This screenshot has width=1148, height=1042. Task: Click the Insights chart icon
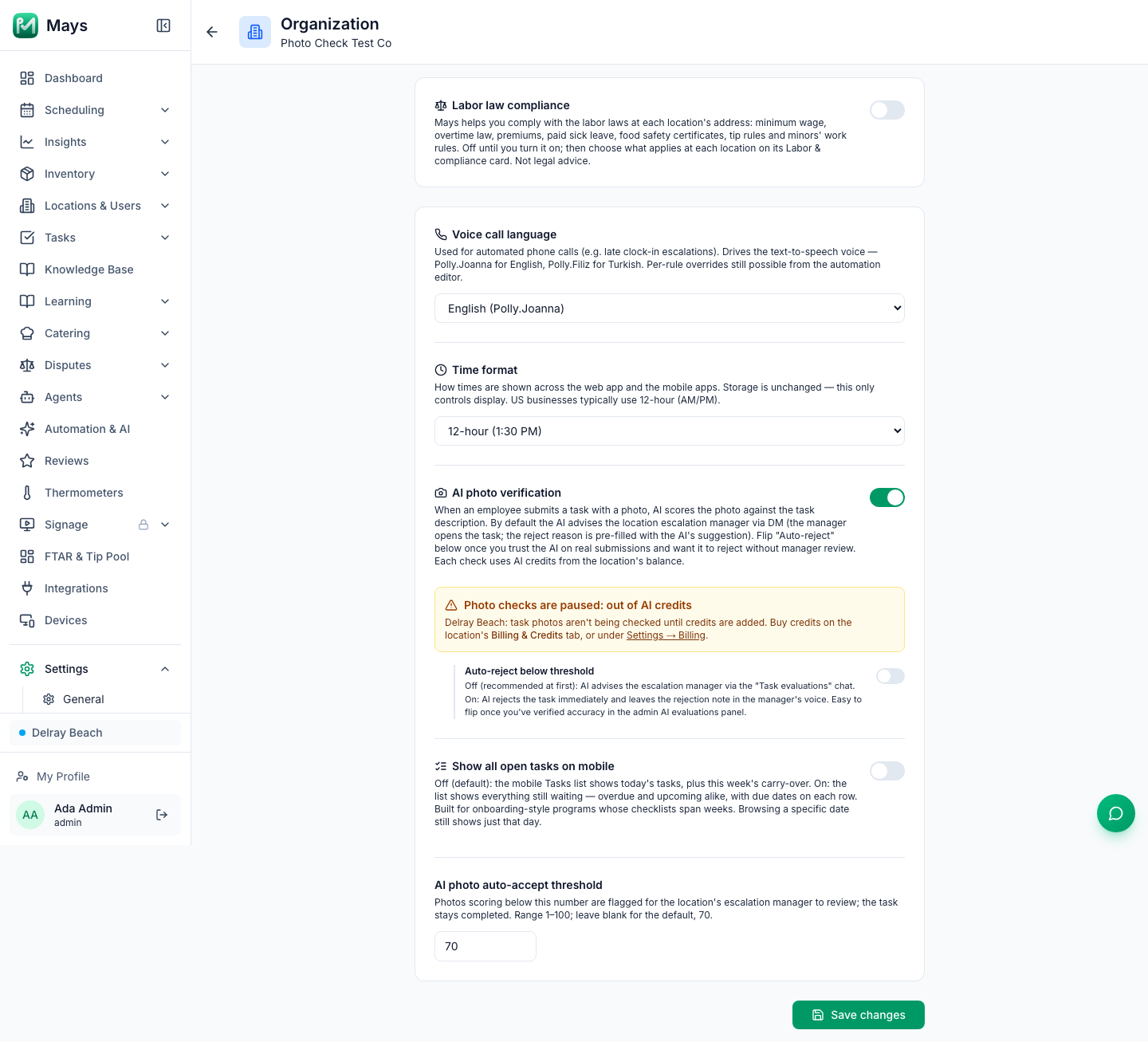tap(27, 142)
